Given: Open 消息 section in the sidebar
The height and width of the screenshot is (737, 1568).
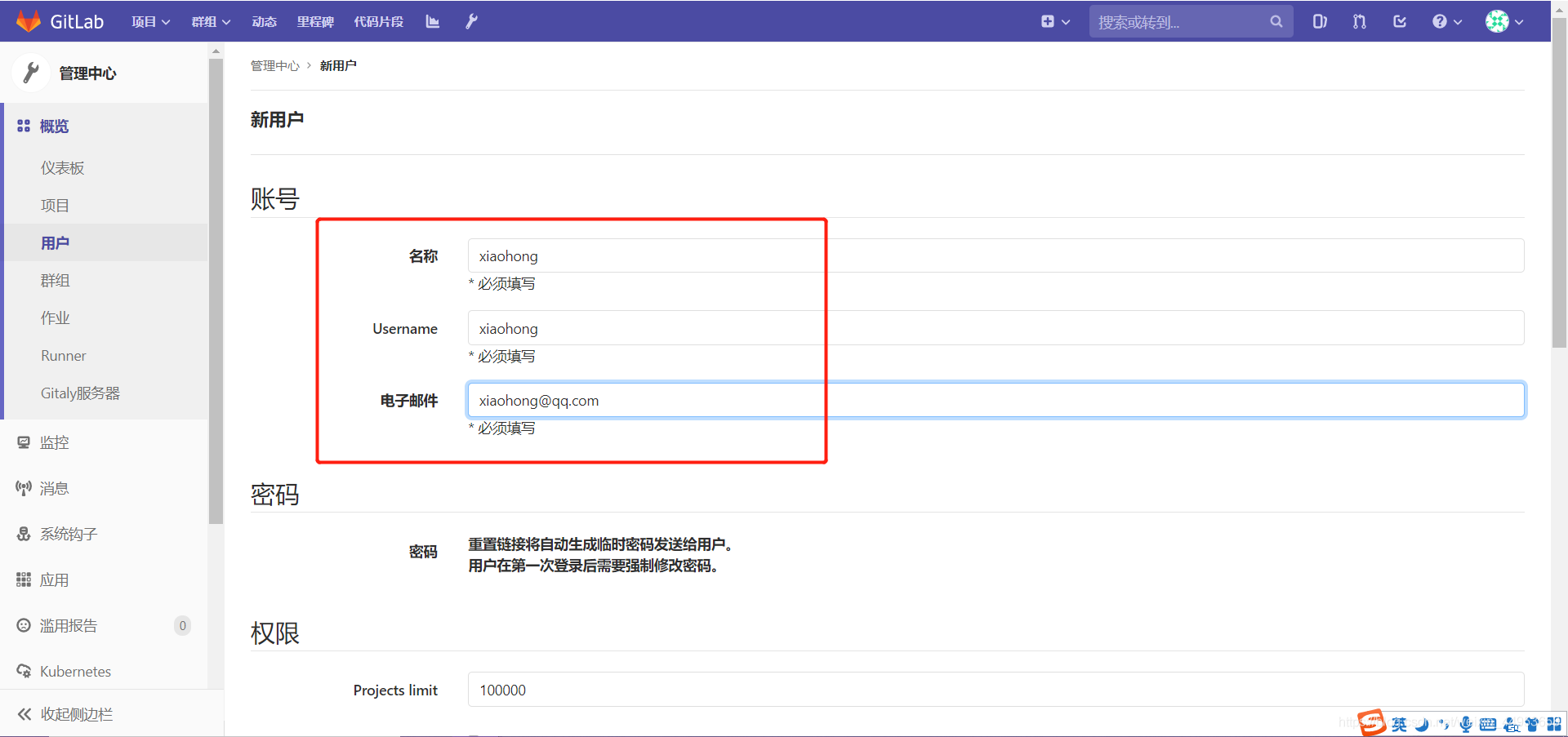Looking at the screenshot, I should pyautogui.click(x=54, y=488).
